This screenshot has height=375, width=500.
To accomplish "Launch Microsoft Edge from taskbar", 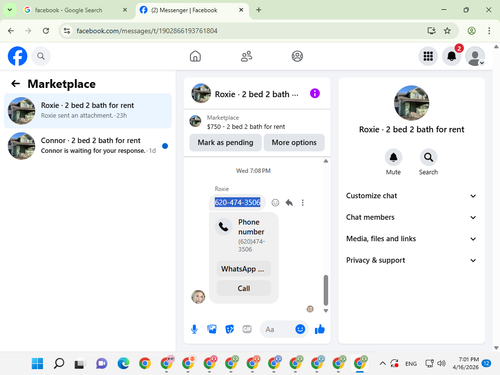I will click(x=123, y=363).
